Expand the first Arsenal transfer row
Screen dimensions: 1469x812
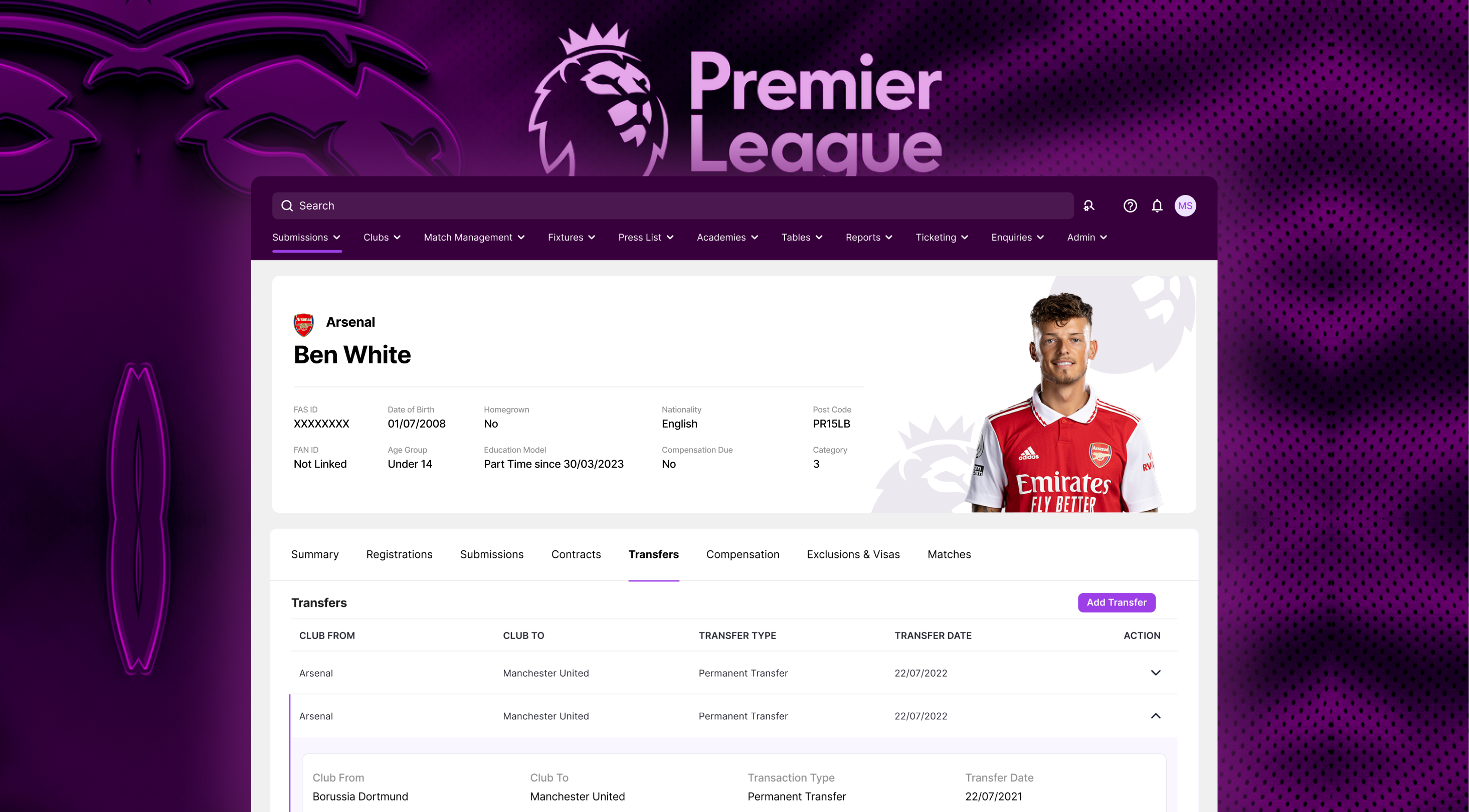tap(1155, 673)
